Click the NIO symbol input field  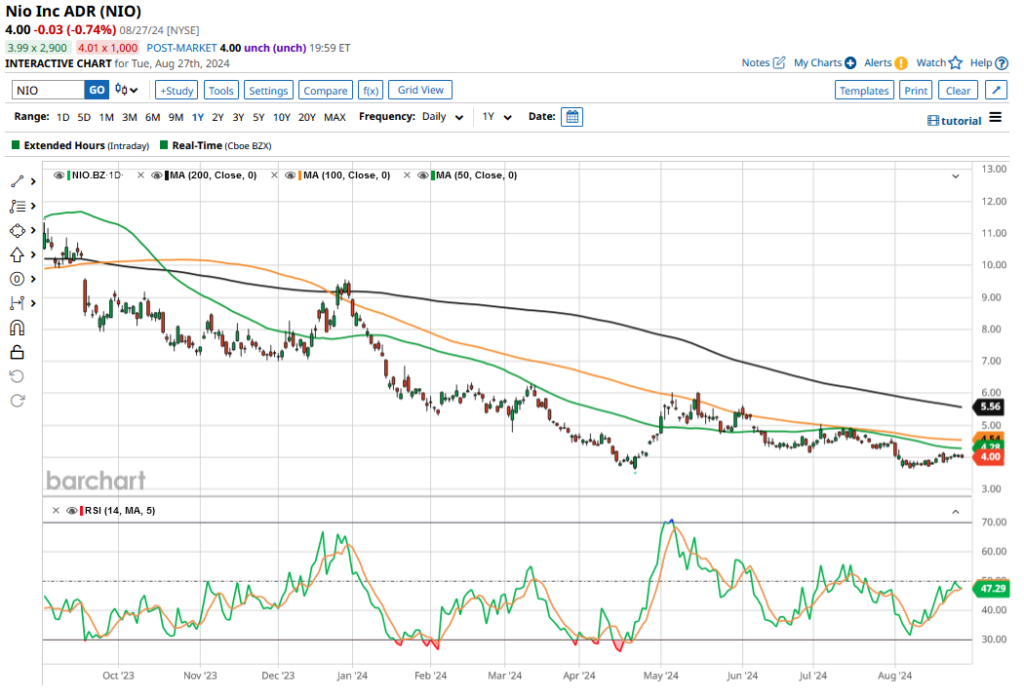pos(47,90)
